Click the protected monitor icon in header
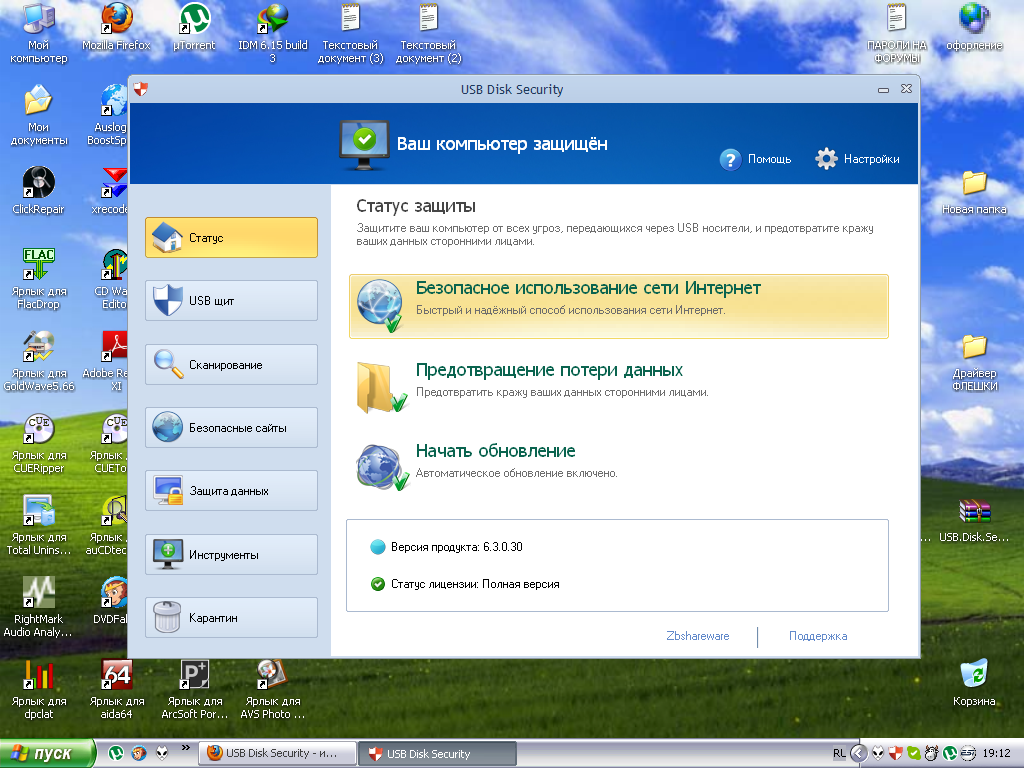This screenshot has width=1024, height=768. tap(364, 144)
